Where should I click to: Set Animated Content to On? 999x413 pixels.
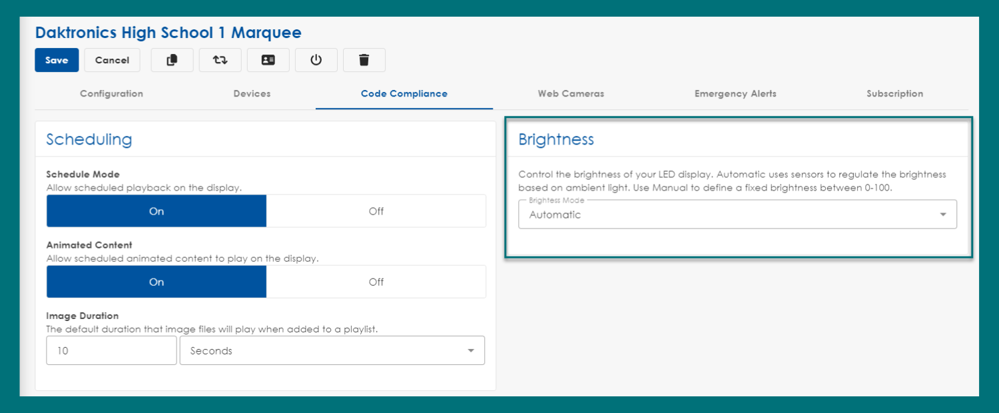tap(156, 282)
